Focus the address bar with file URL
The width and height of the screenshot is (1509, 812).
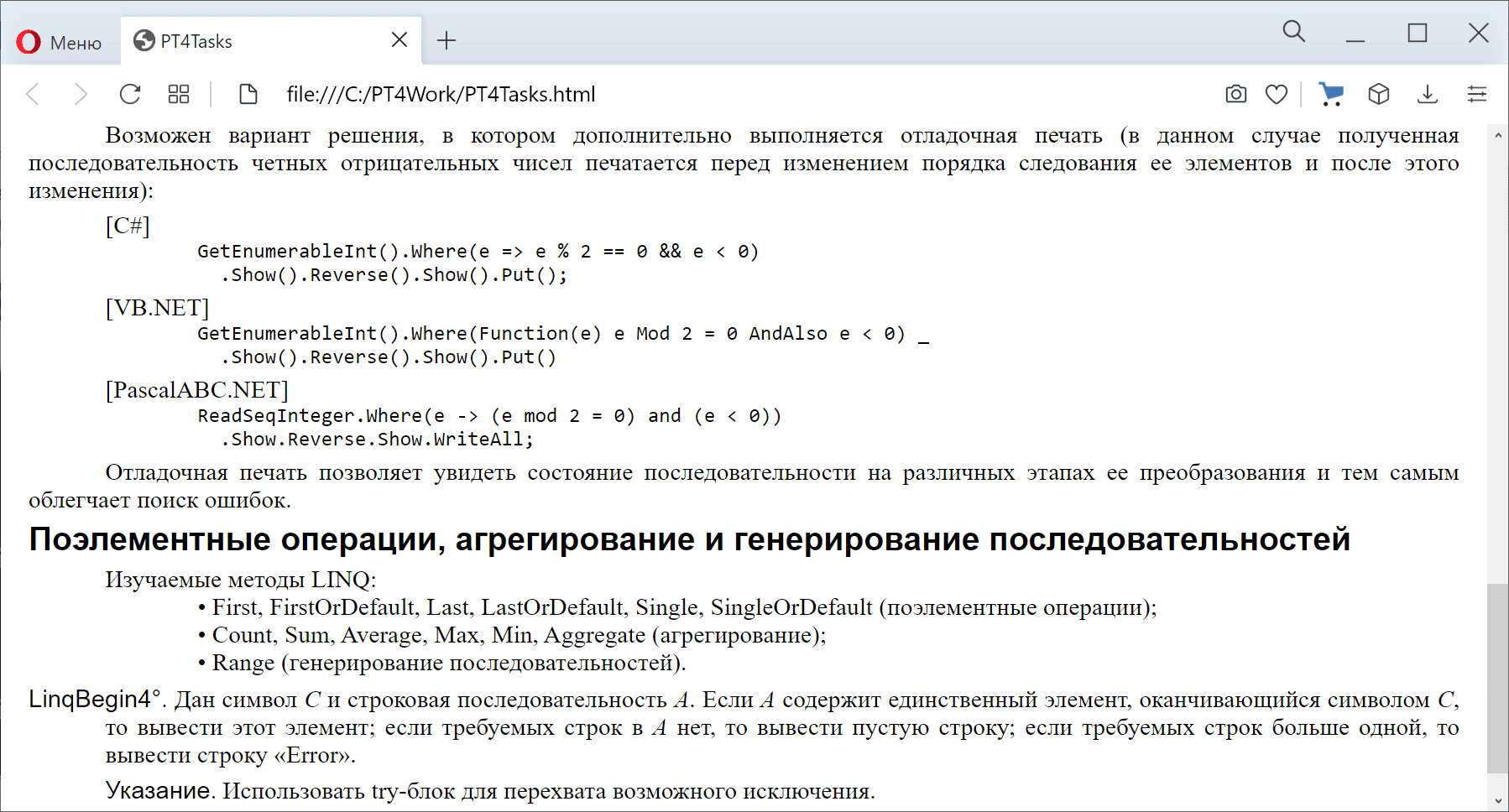(441, 94)
